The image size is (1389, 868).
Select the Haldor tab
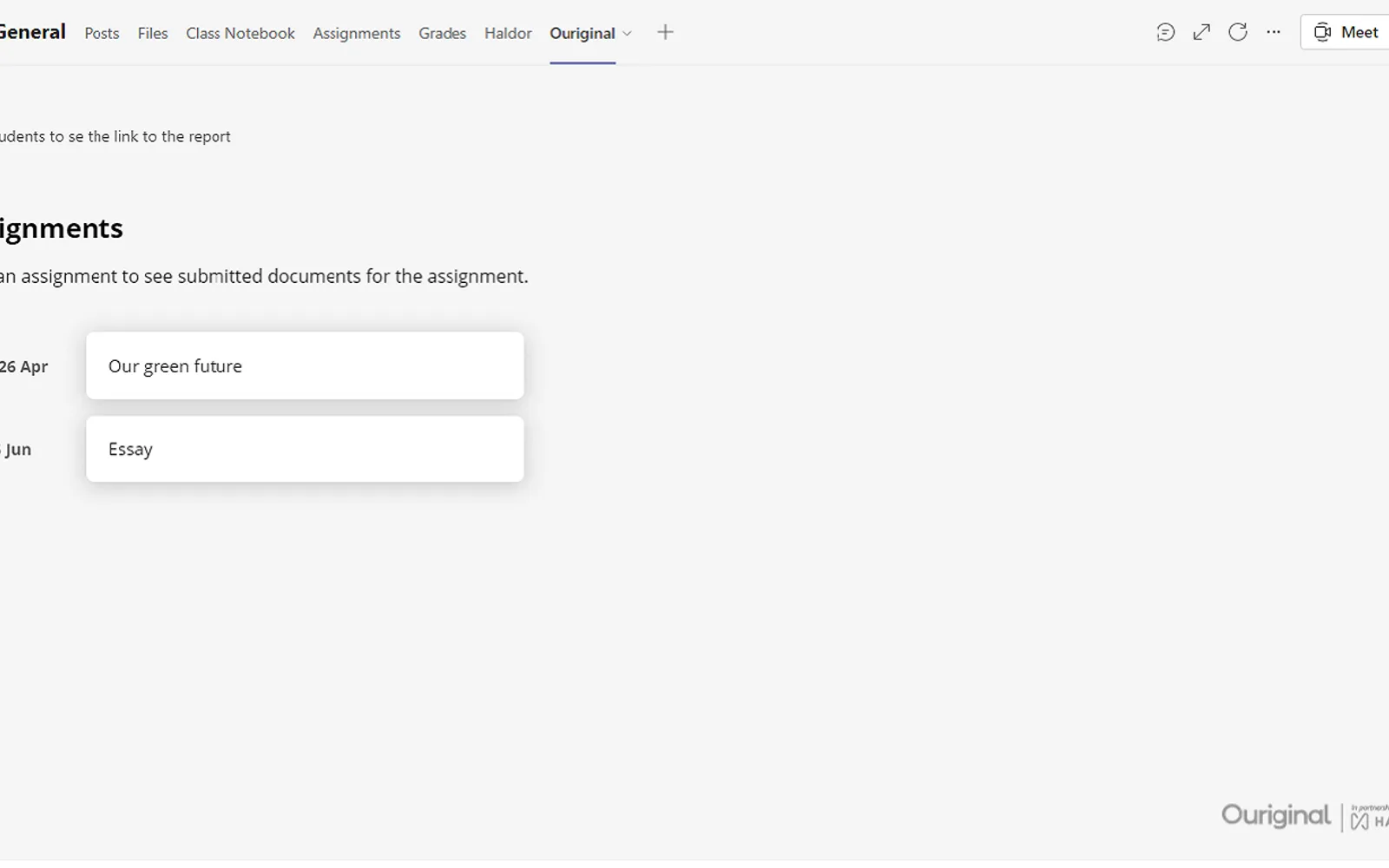tap(508, 33)
